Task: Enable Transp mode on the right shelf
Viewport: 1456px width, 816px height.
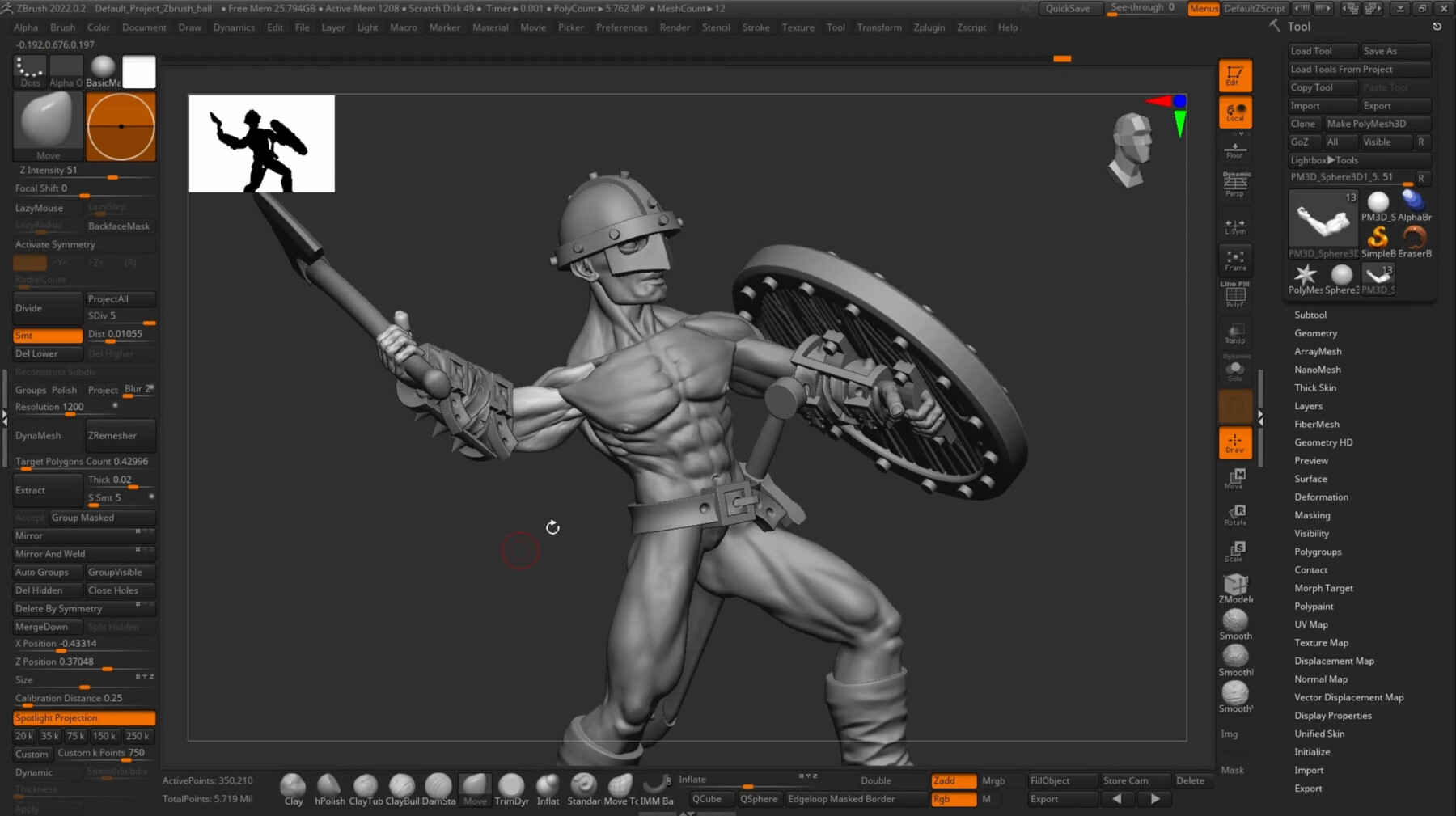Action: 1234,334
